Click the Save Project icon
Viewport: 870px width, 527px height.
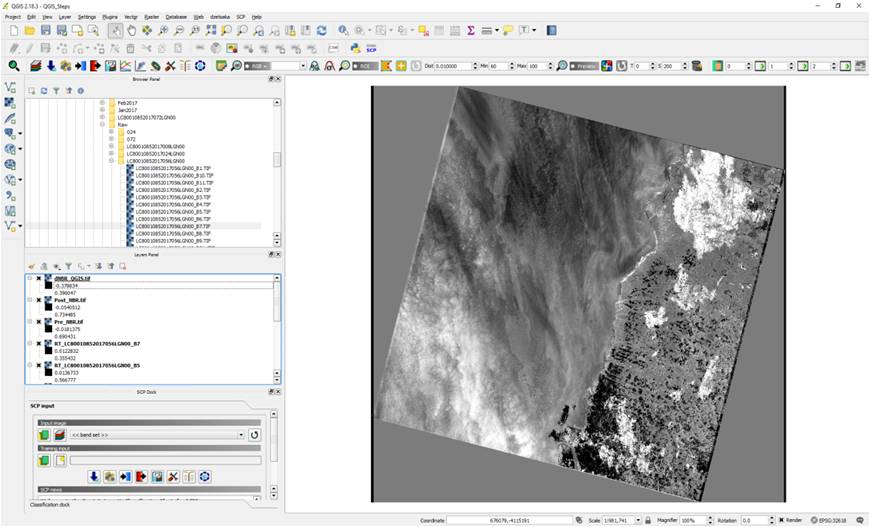tap(46, 31)
